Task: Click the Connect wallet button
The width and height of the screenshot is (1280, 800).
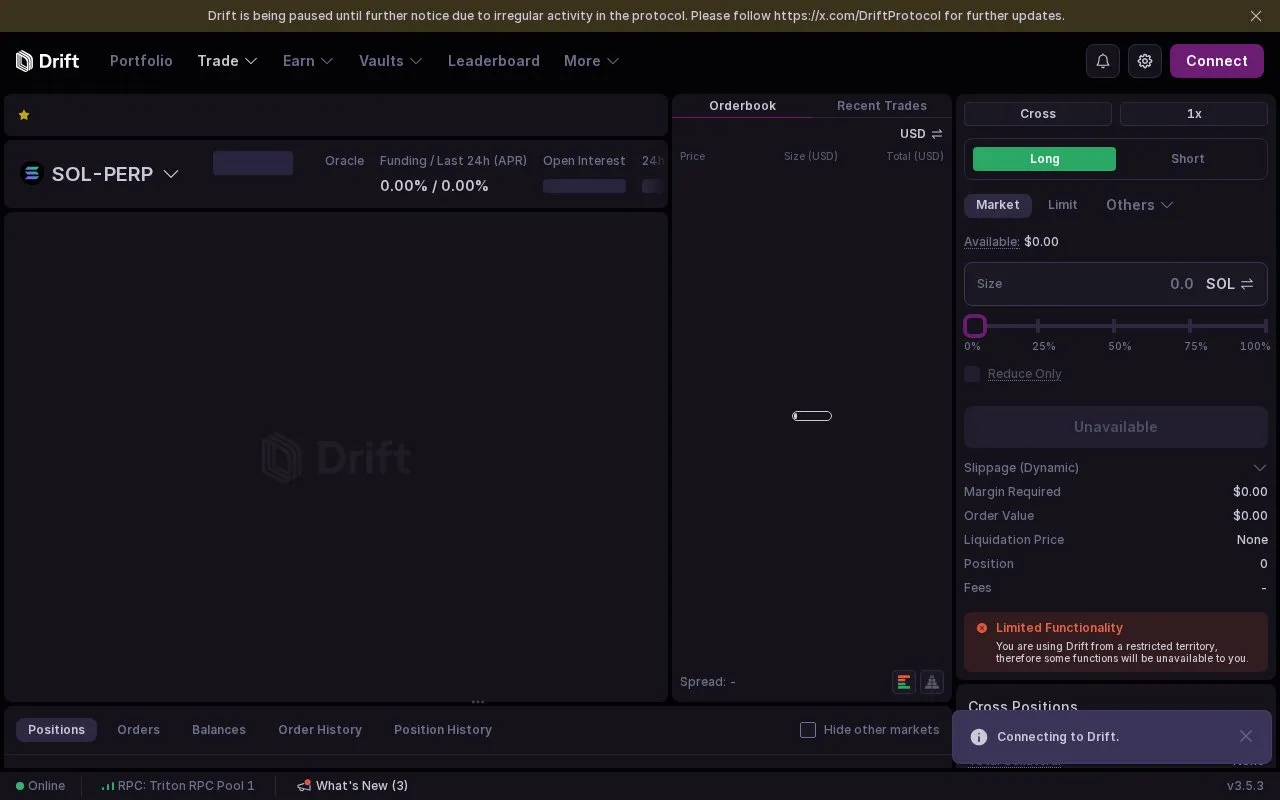Action: point(1217,61)
